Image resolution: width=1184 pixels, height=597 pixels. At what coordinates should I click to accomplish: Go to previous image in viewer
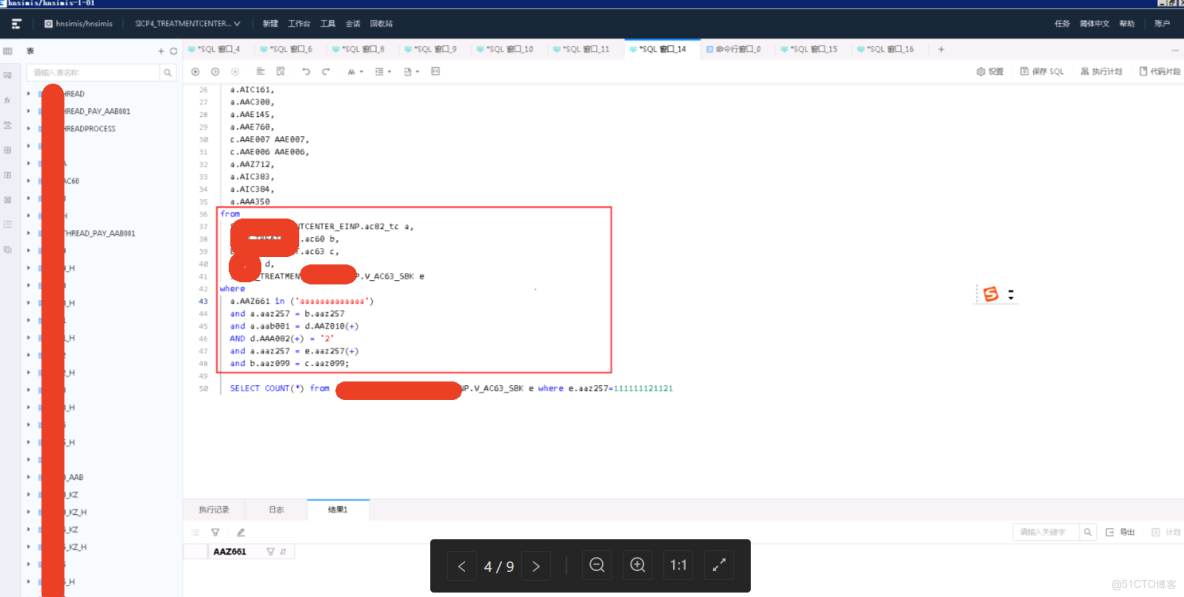pos(461,566)
